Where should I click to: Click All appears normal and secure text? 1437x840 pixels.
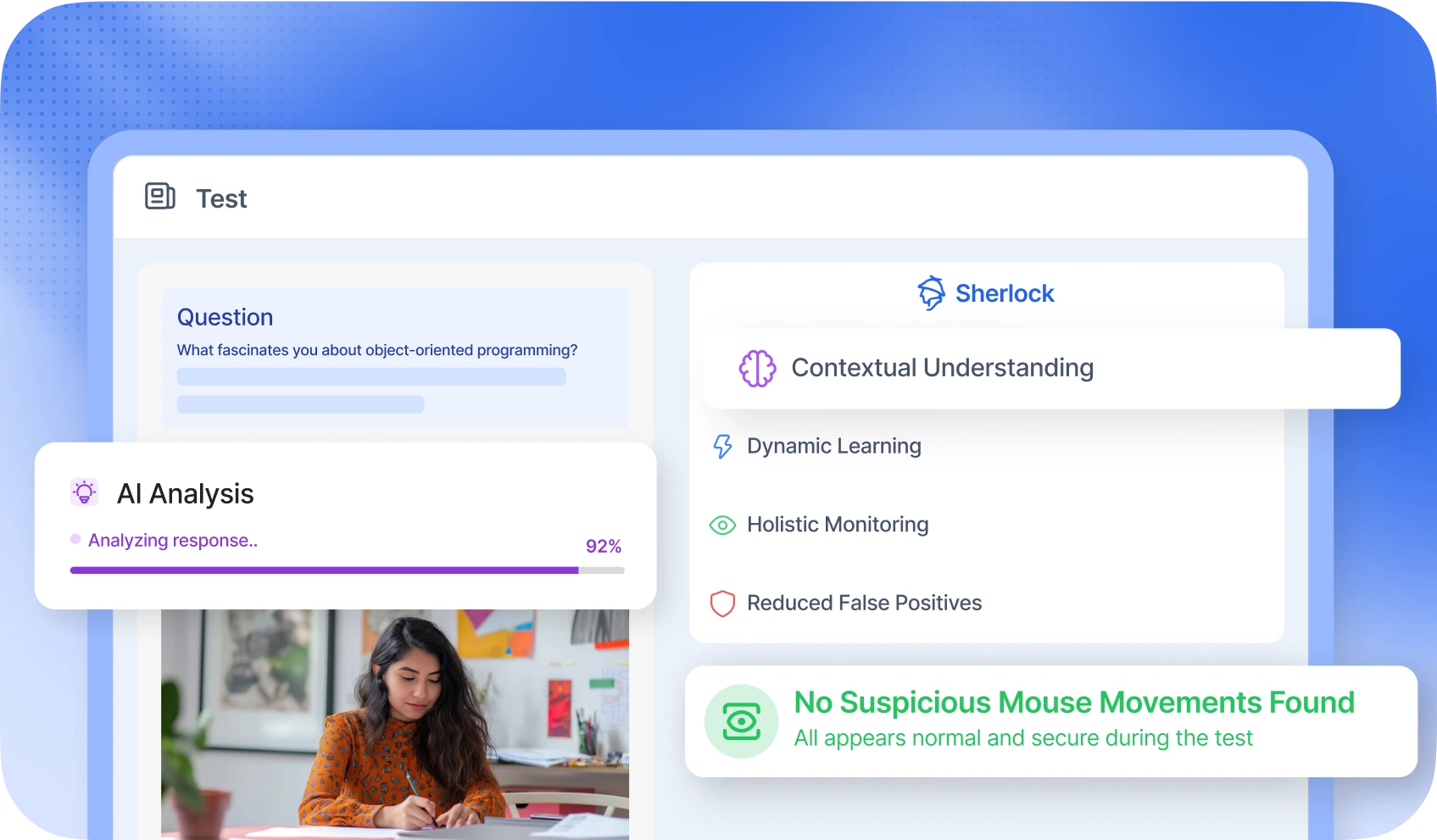(x=1023, y=738)
